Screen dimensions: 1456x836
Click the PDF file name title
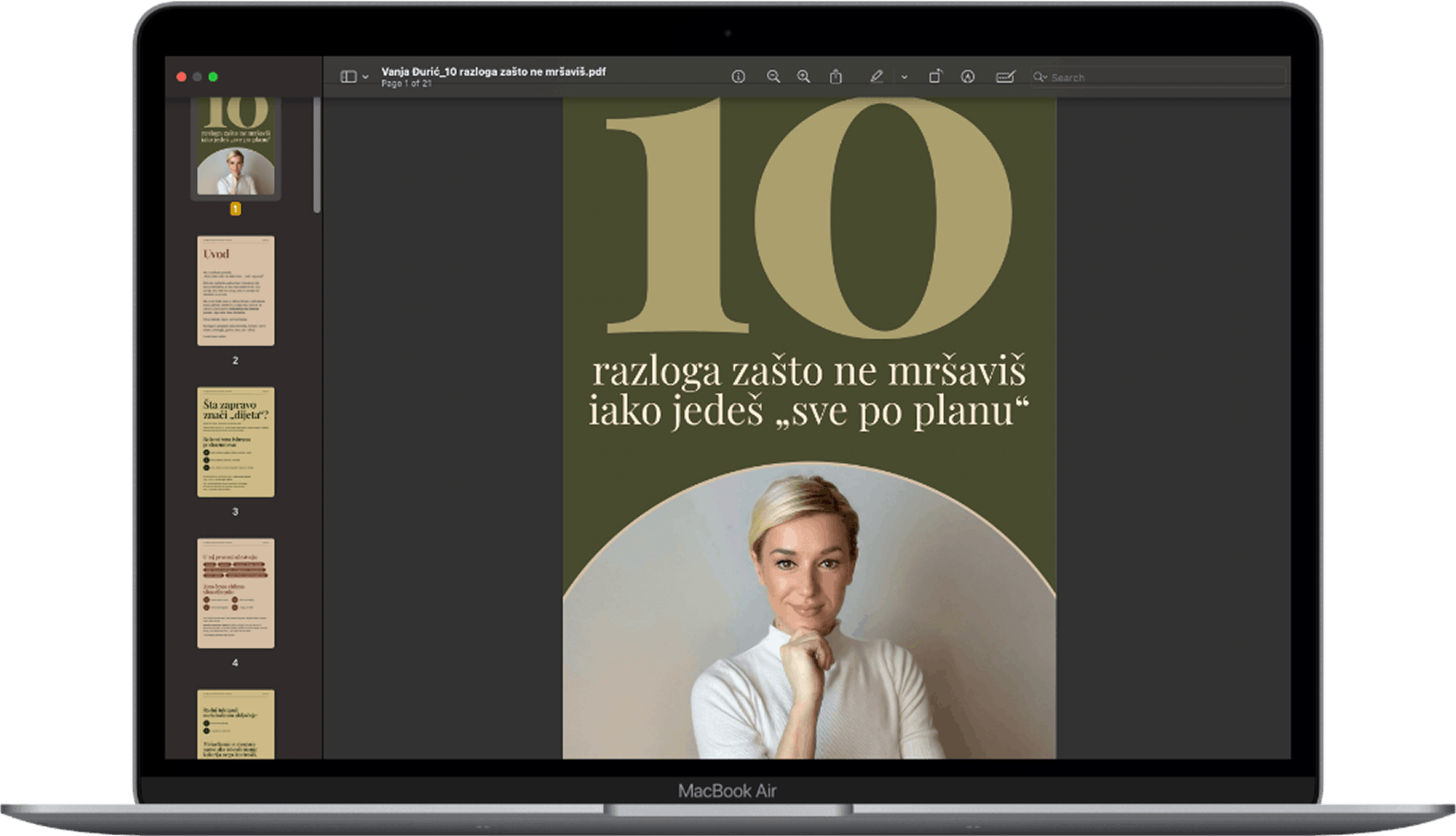(494, 72)
